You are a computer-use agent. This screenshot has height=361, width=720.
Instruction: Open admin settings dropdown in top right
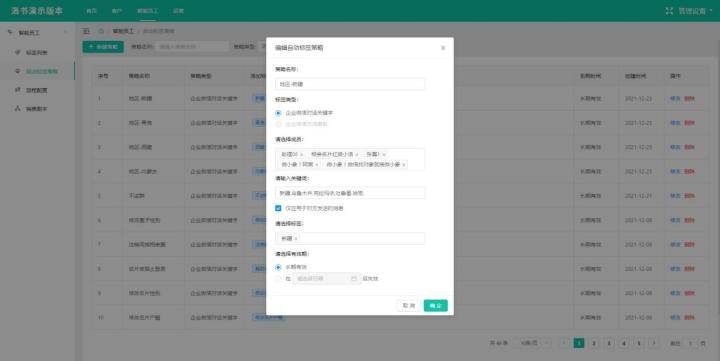point(695,11)
